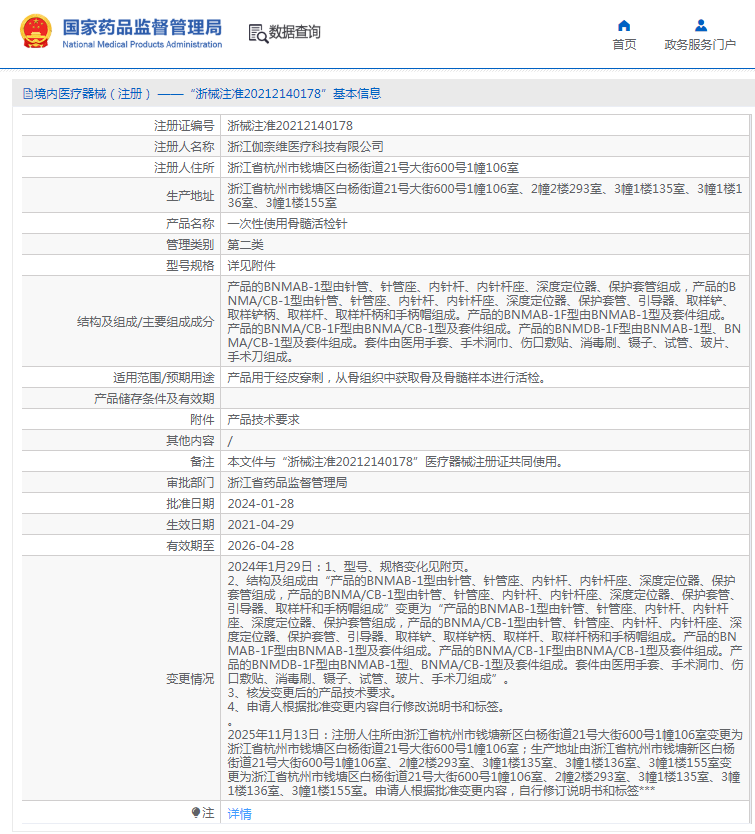Click the NMPA national emblem logo
755x834 pixels.
(33, 32)
